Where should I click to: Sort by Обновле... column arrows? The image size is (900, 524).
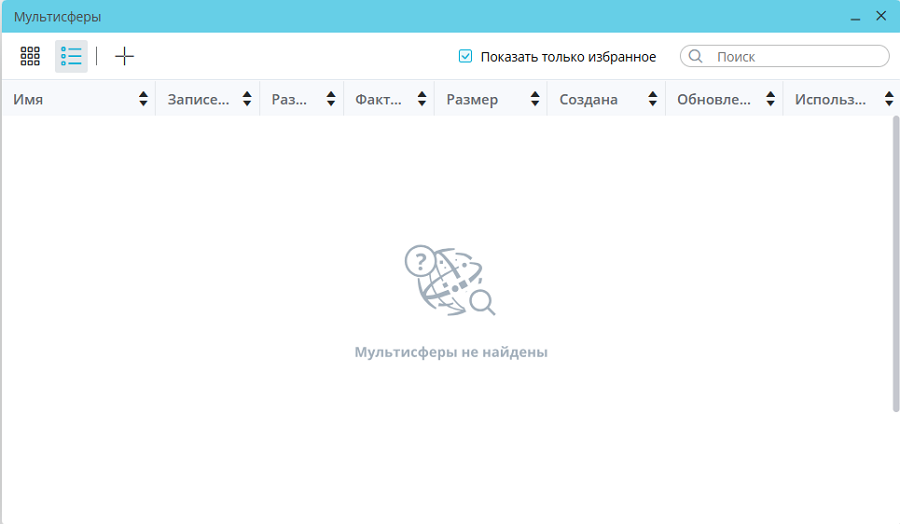click(x=770, y=99)
